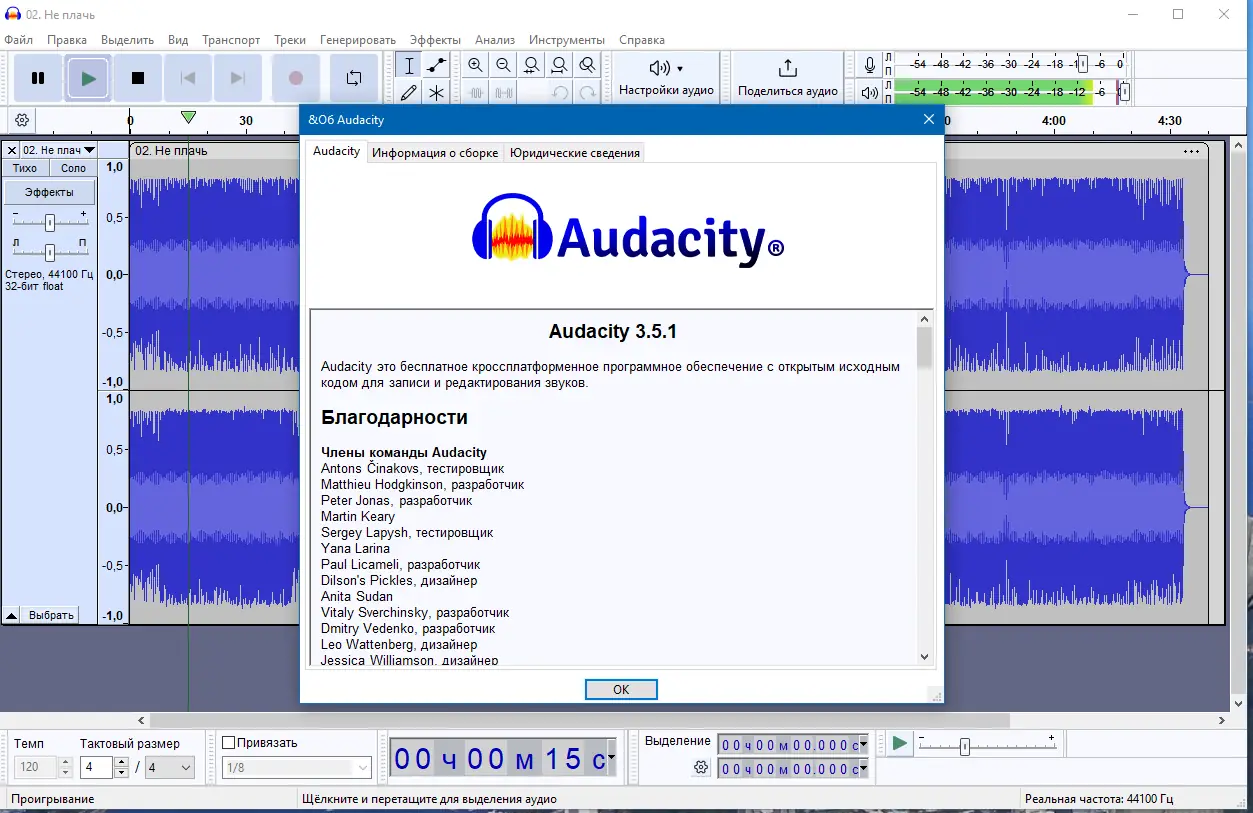1253x813 pixels.
Task: Enable the Привязать snap checkbox
Action: [228, 743]
